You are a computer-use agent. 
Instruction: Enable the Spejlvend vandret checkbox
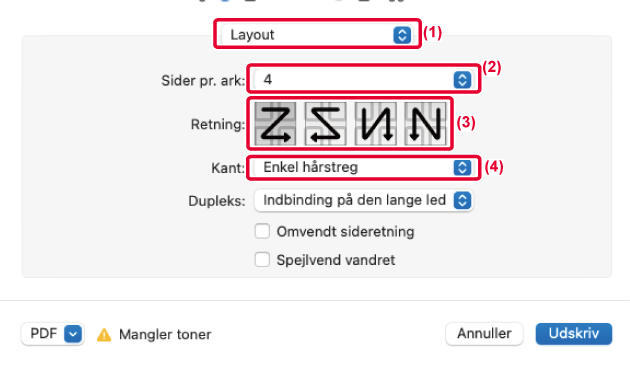(262, 260)
